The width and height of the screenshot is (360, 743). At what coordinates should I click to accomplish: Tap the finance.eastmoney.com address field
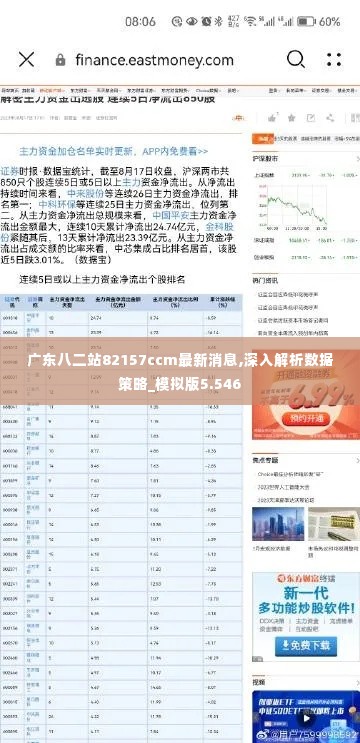pyautogui.click(x=154, y=60)
